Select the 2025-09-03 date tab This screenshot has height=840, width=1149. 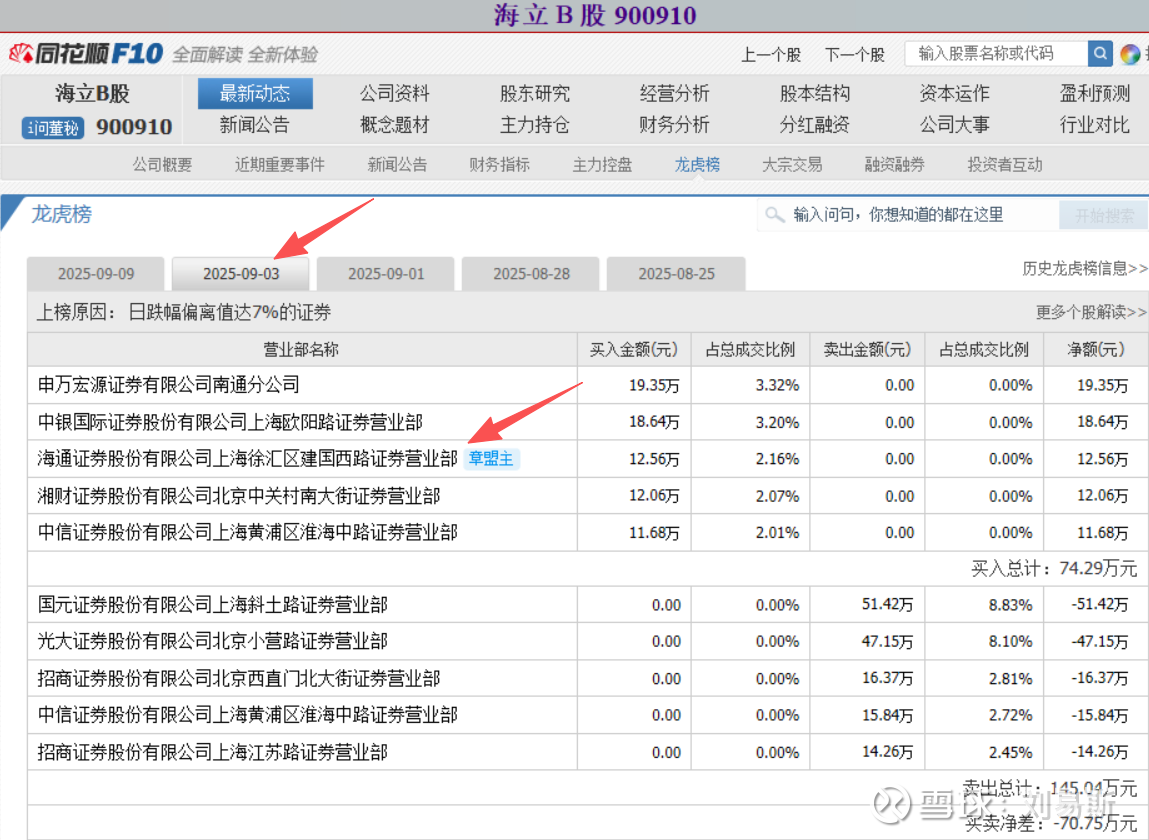(241, 274)
